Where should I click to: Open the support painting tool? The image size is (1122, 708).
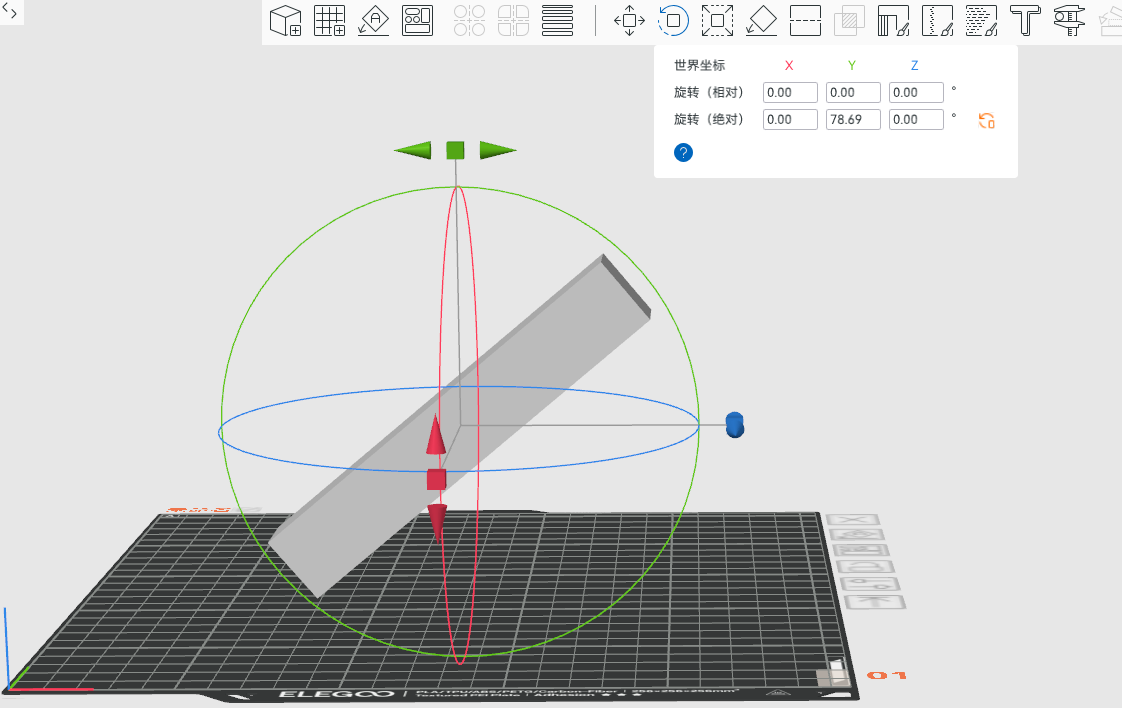point(893,20)
